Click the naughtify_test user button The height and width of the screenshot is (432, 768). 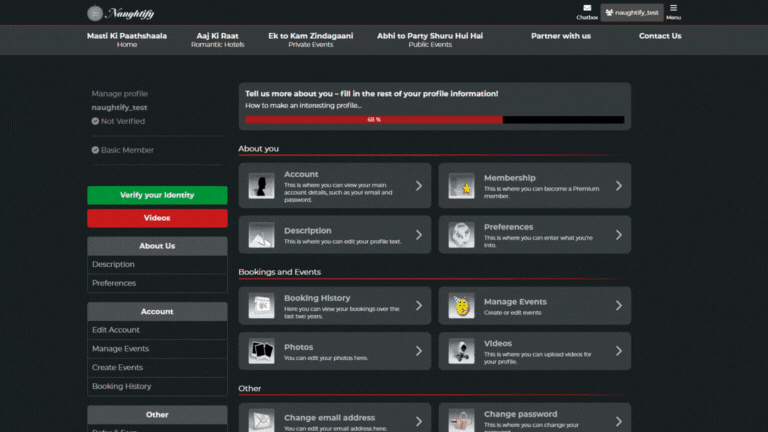point(632,13)
